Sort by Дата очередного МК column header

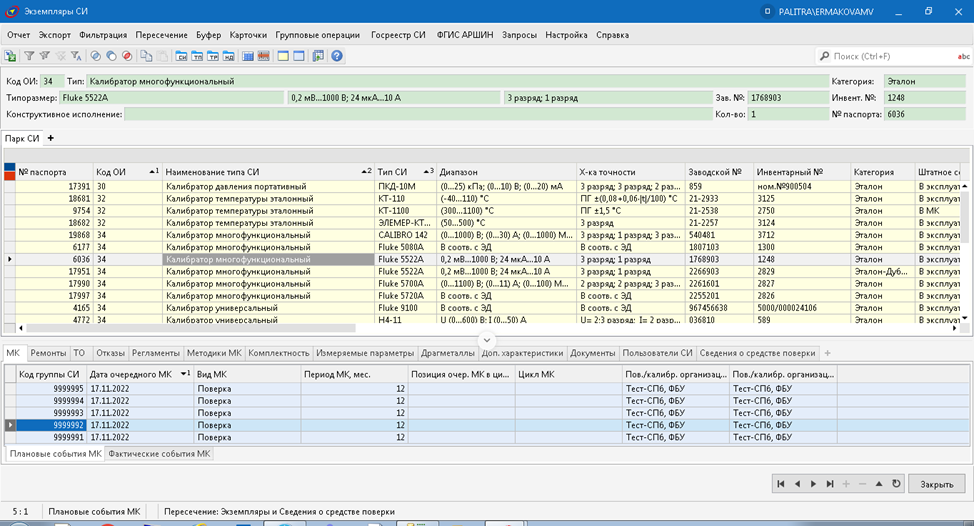point(139,374)
